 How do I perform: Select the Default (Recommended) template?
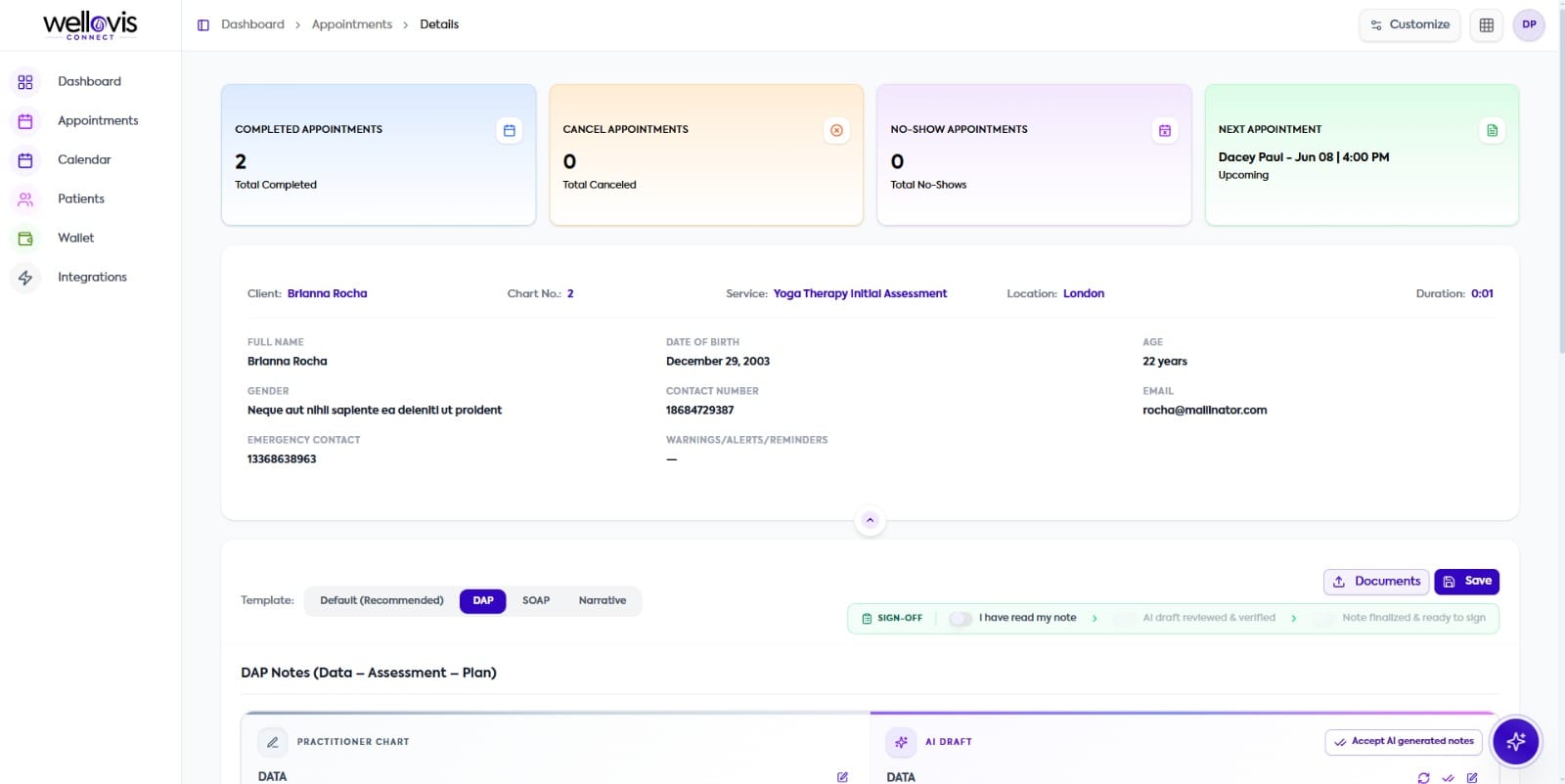[381, 600]
